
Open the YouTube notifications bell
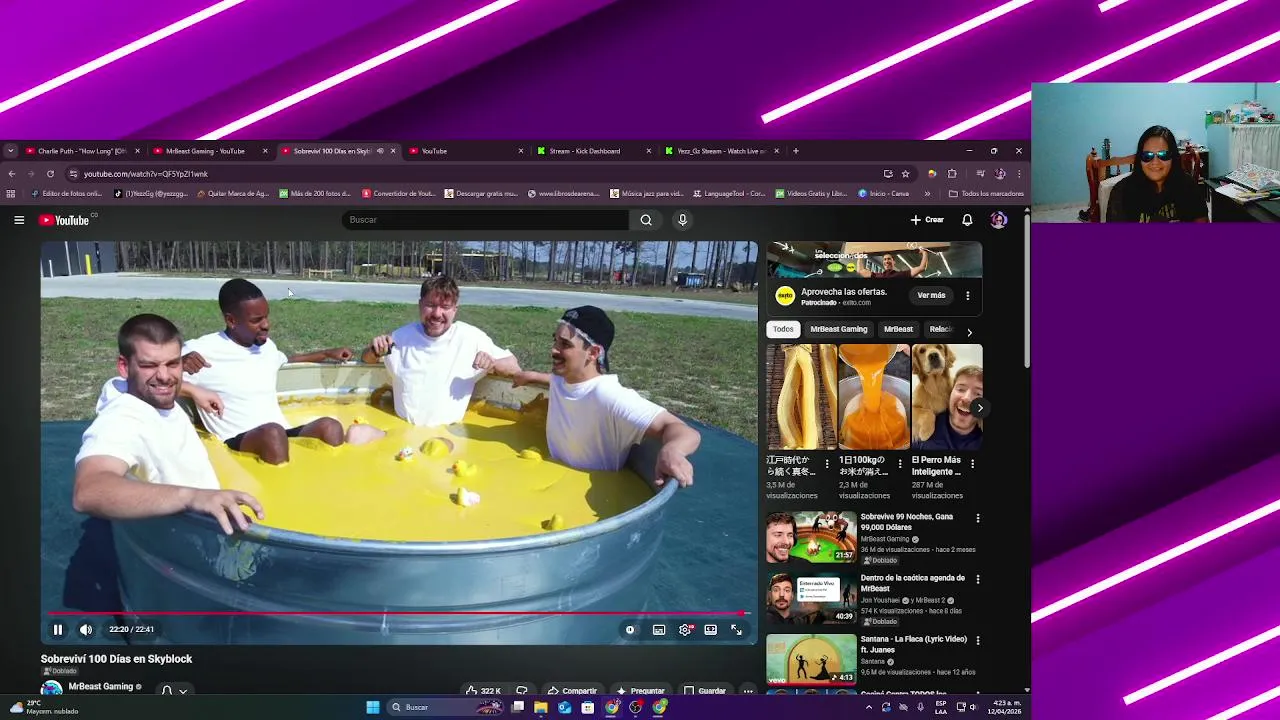pyautogui.click(x=967, y=220)
